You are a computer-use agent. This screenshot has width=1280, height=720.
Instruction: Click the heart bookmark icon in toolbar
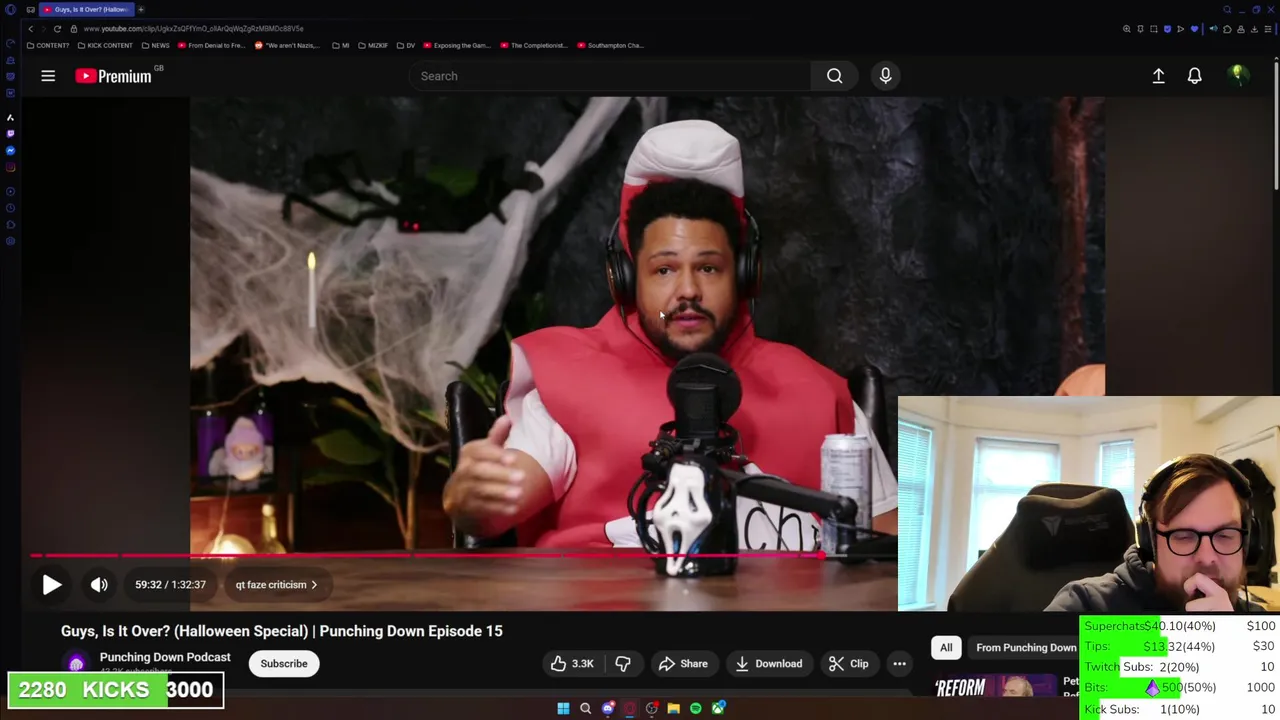1194,29
